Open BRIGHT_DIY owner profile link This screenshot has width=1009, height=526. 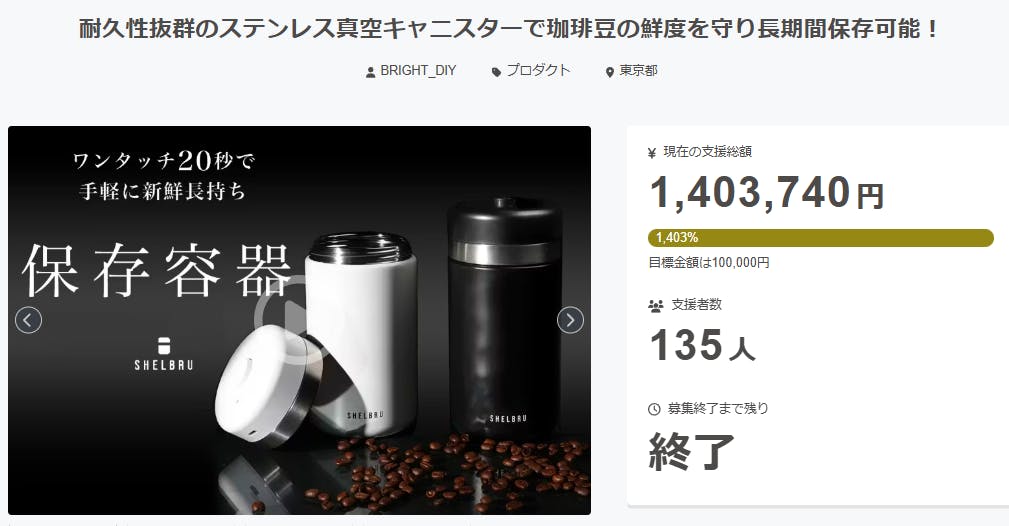coord(418,71)
